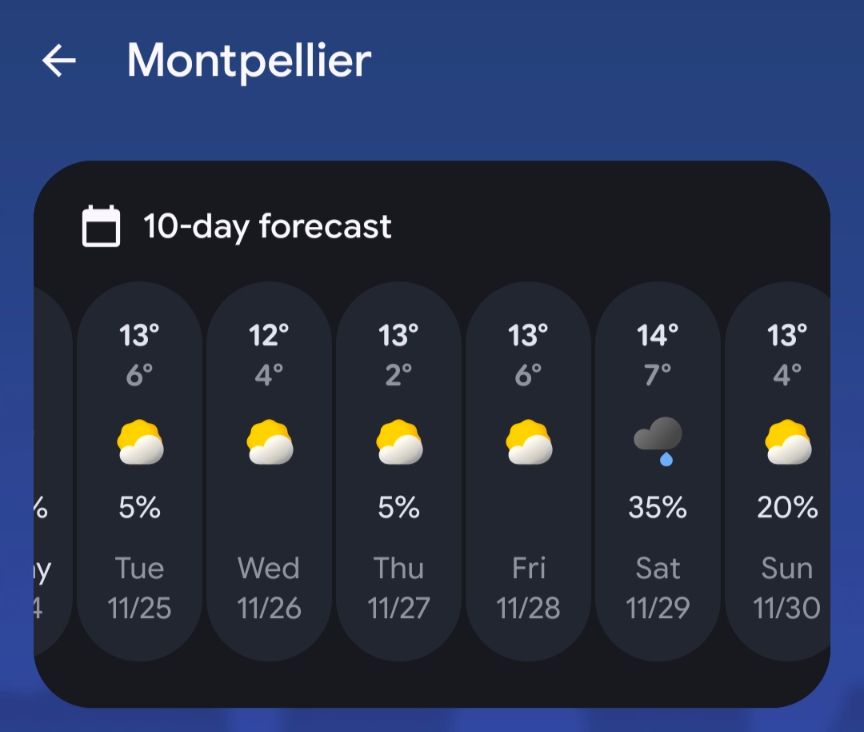Tap the 35% precipitation label for Saturday
This screenshot has height=732, width=864.
[657, 508]
